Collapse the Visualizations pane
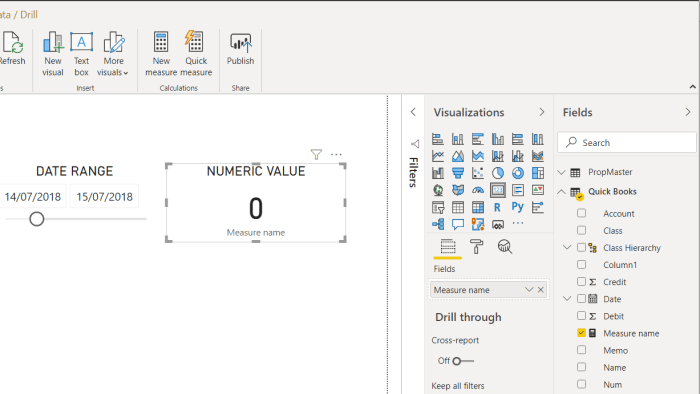The image size is (700, 394). point(542,112)
